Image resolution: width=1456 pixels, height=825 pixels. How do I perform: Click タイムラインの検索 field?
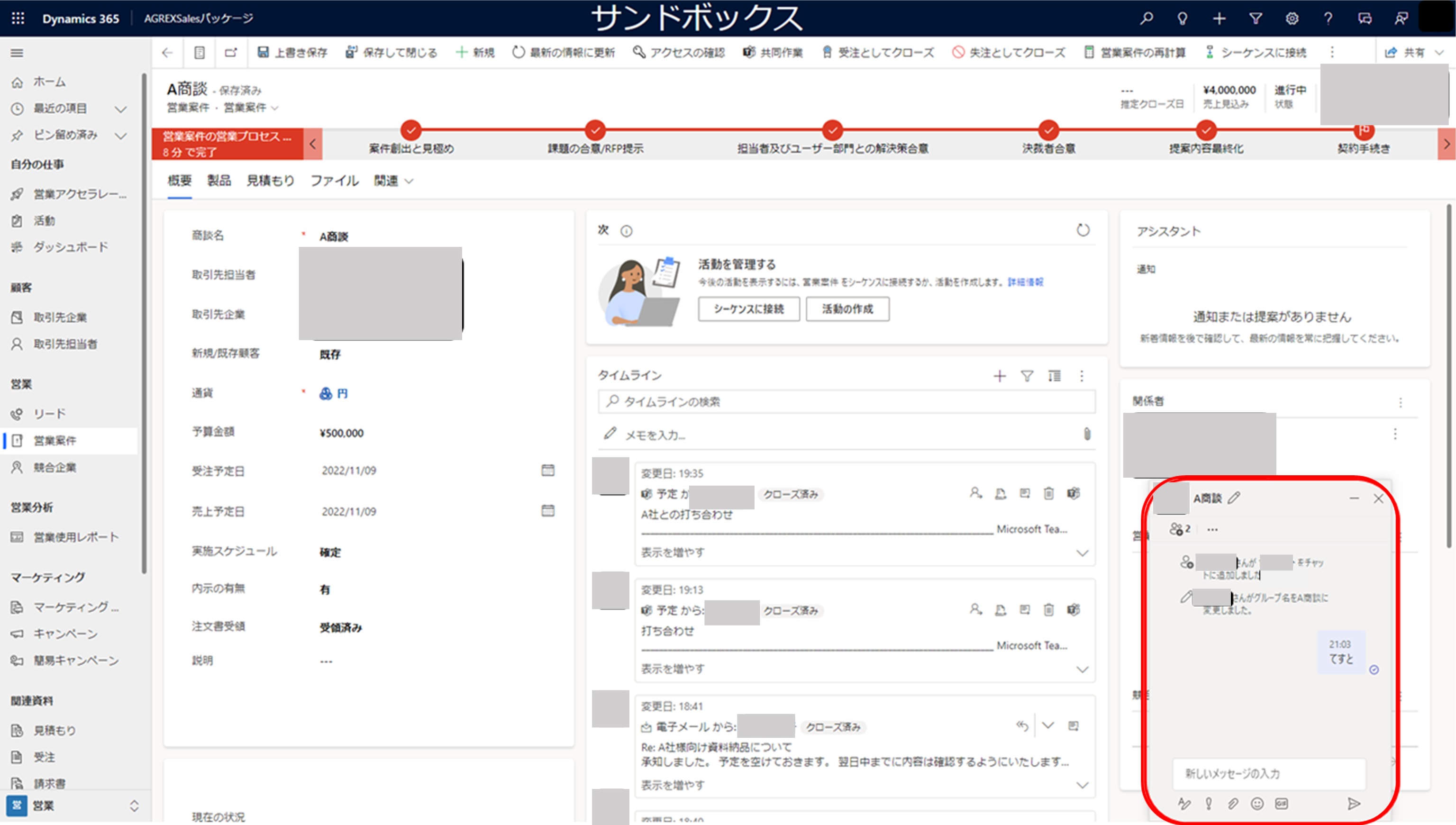click(847, 402)
